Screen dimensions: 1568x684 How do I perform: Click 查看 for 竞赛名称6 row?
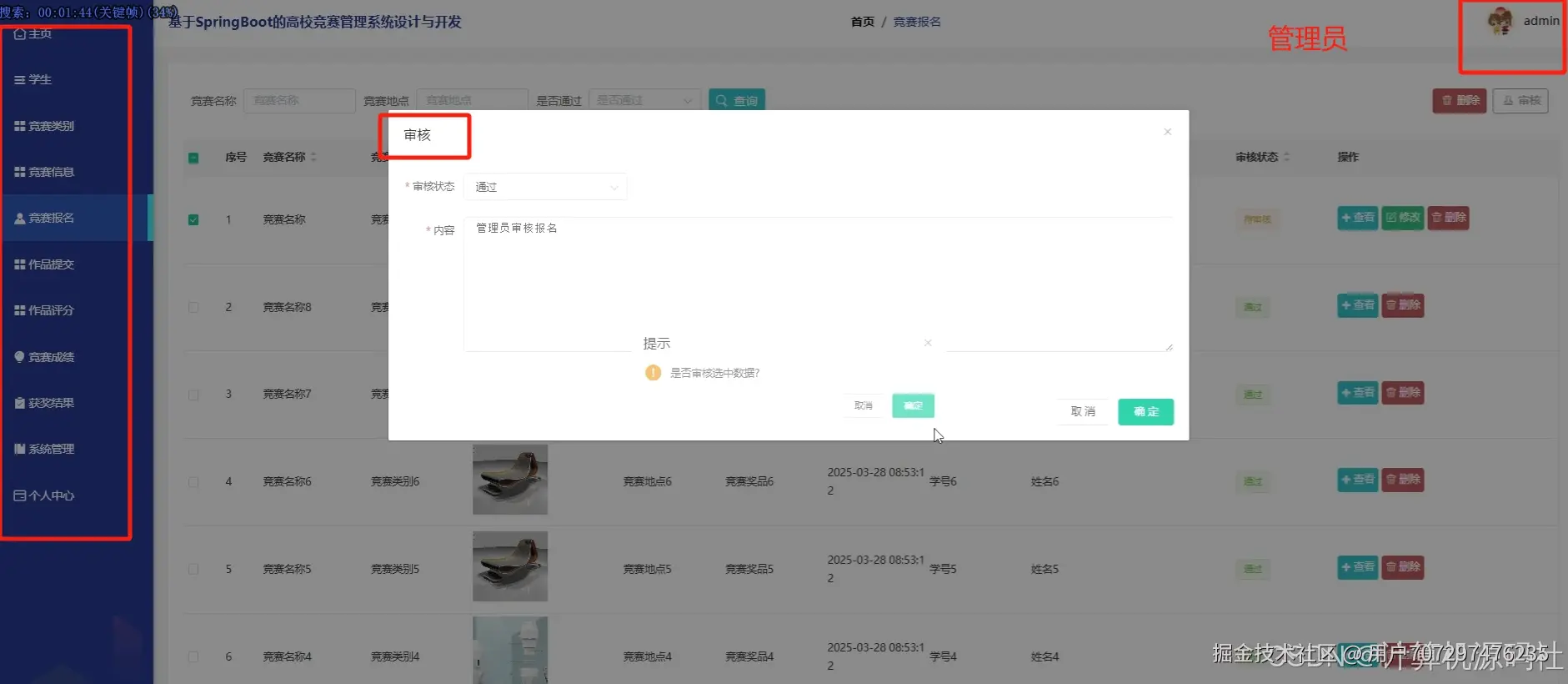point(1357,480)
